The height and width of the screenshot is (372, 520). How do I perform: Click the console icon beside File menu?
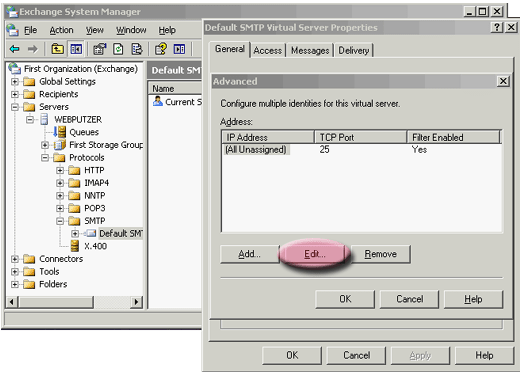point(12,30)
